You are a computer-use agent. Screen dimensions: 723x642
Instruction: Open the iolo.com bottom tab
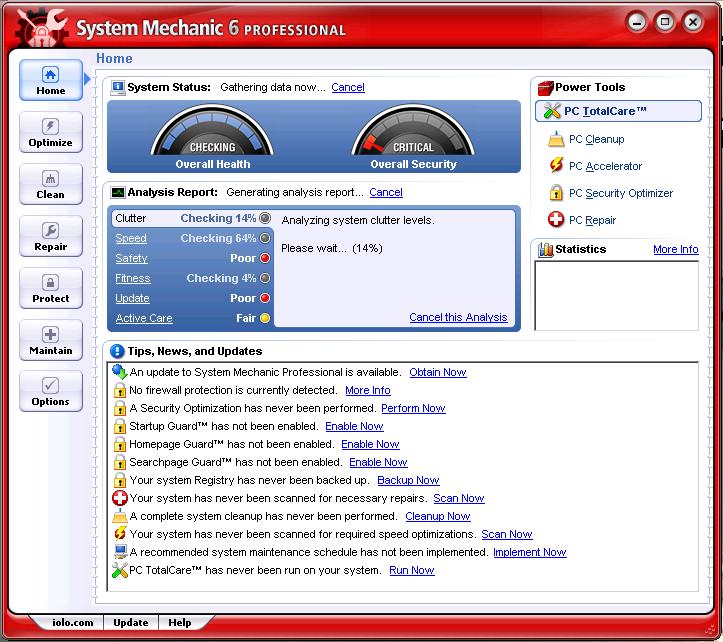point(72,623)
